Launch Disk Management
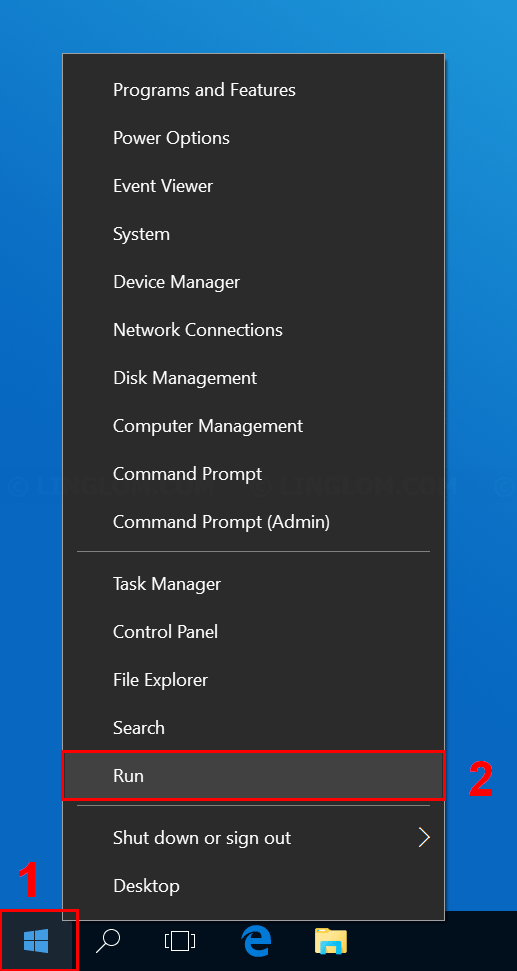Viewport: 517px width, 971px height. coord(253,378)
